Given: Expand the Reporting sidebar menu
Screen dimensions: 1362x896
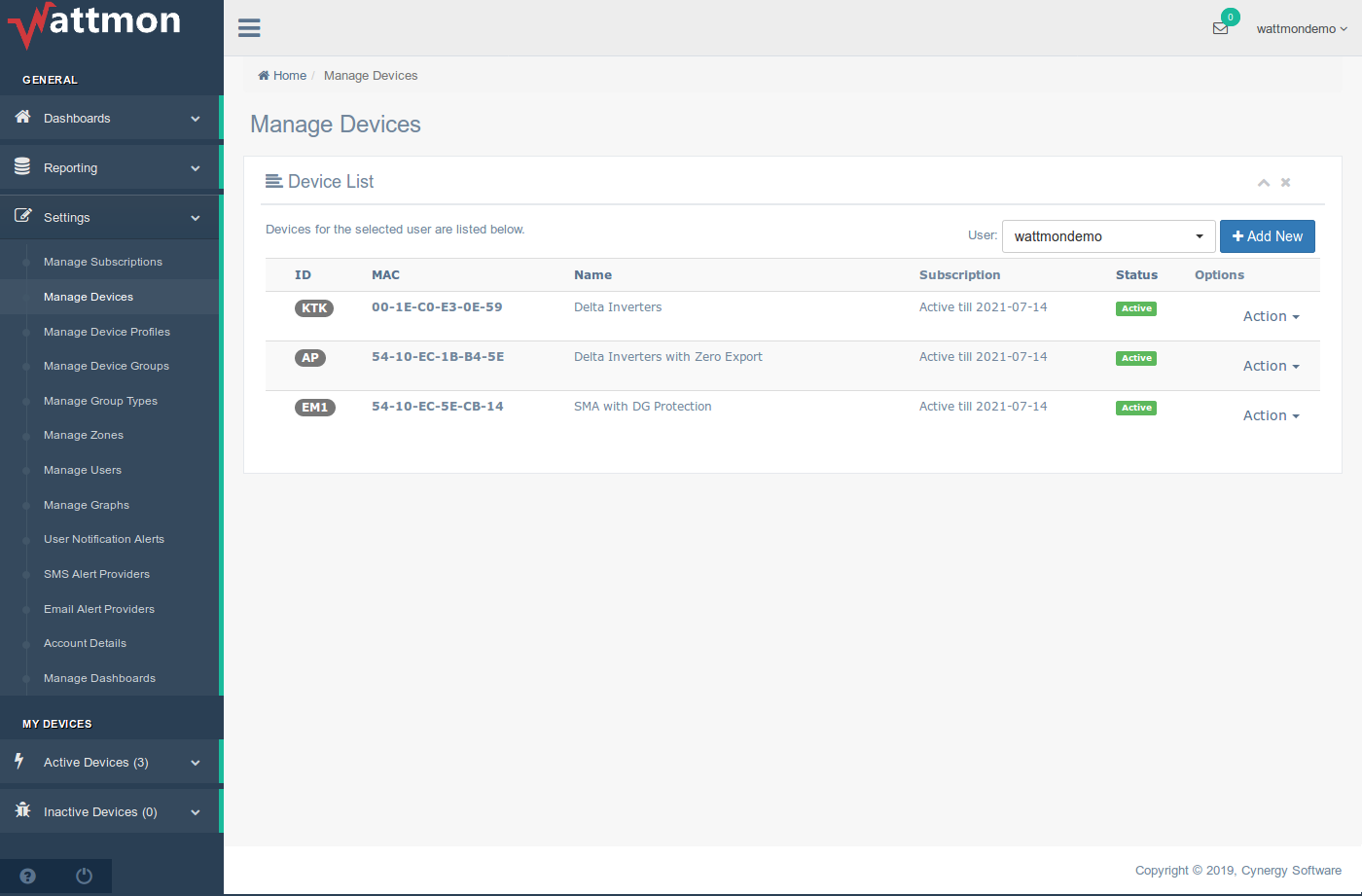Looking at the screenshot, I should [x=111, y=168].
